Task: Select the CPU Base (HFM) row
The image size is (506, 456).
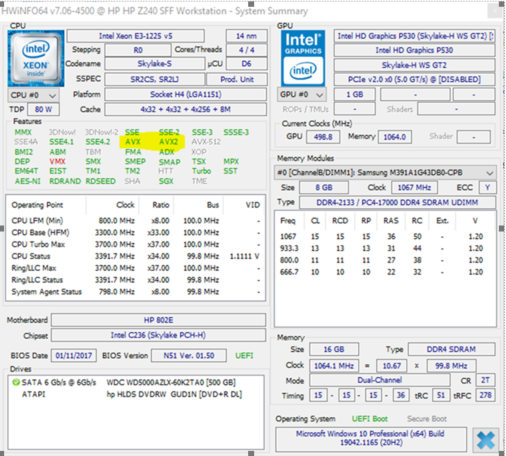Action: click(x=135, y=232)
